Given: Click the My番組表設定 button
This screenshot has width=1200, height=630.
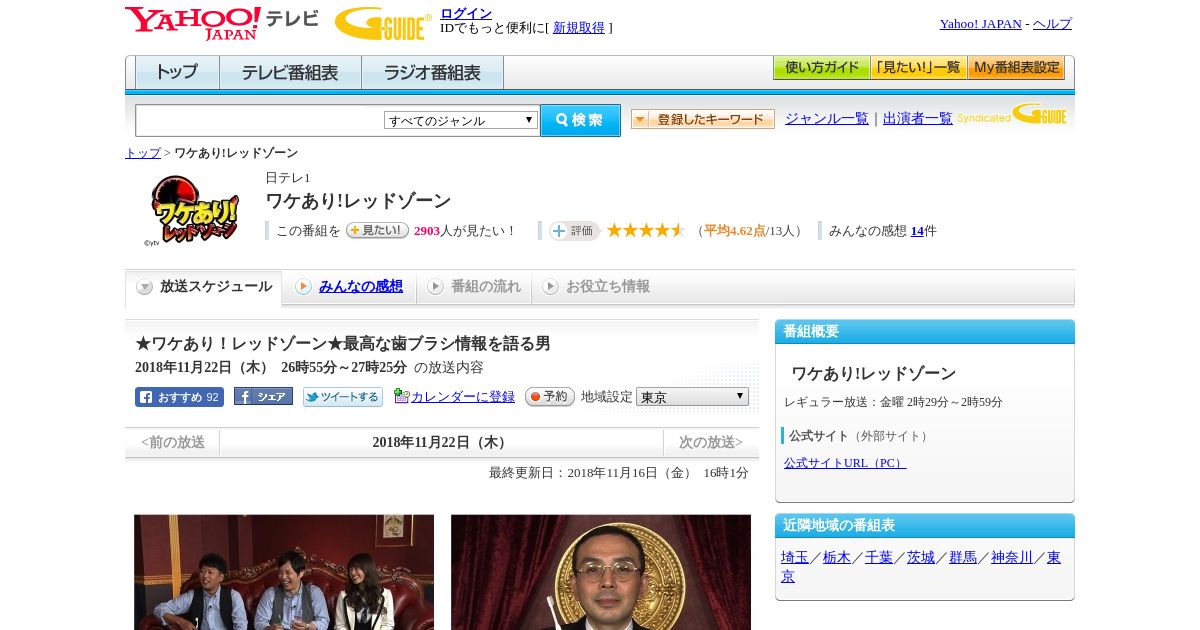Looking at the screenshot, I should pos(1016,68).
